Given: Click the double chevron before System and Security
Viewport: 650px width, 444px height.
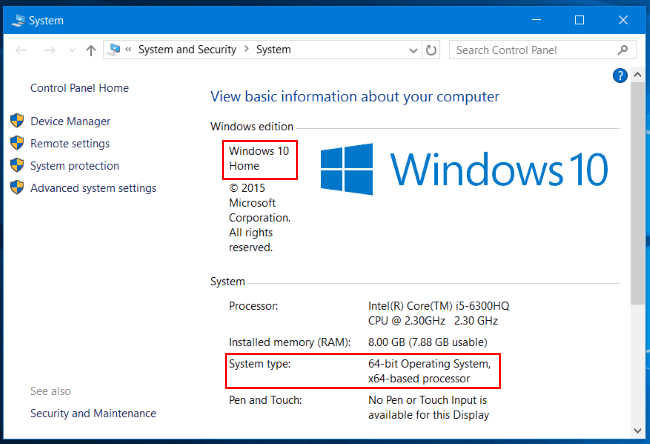Looking at the screenshot, I should point(129,49).
